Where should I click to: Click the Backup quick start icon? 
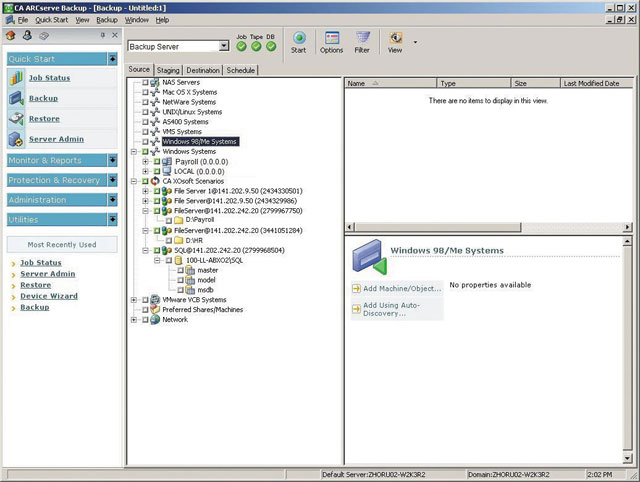(16, 98)
